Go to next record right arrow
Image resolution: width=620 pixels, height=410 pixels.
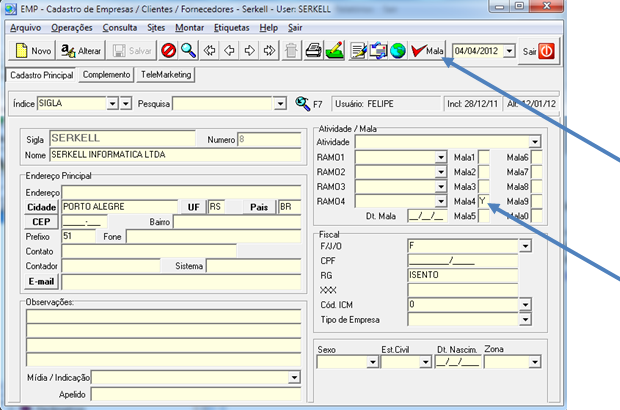click(250, 51)
